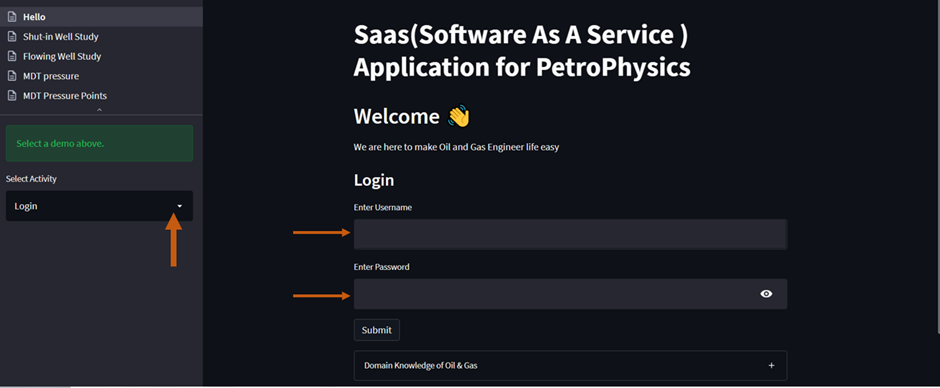The height and width of the screenshot is (388, 940).
Task: Click the Enter Password input field
Action: pos(570,294)
